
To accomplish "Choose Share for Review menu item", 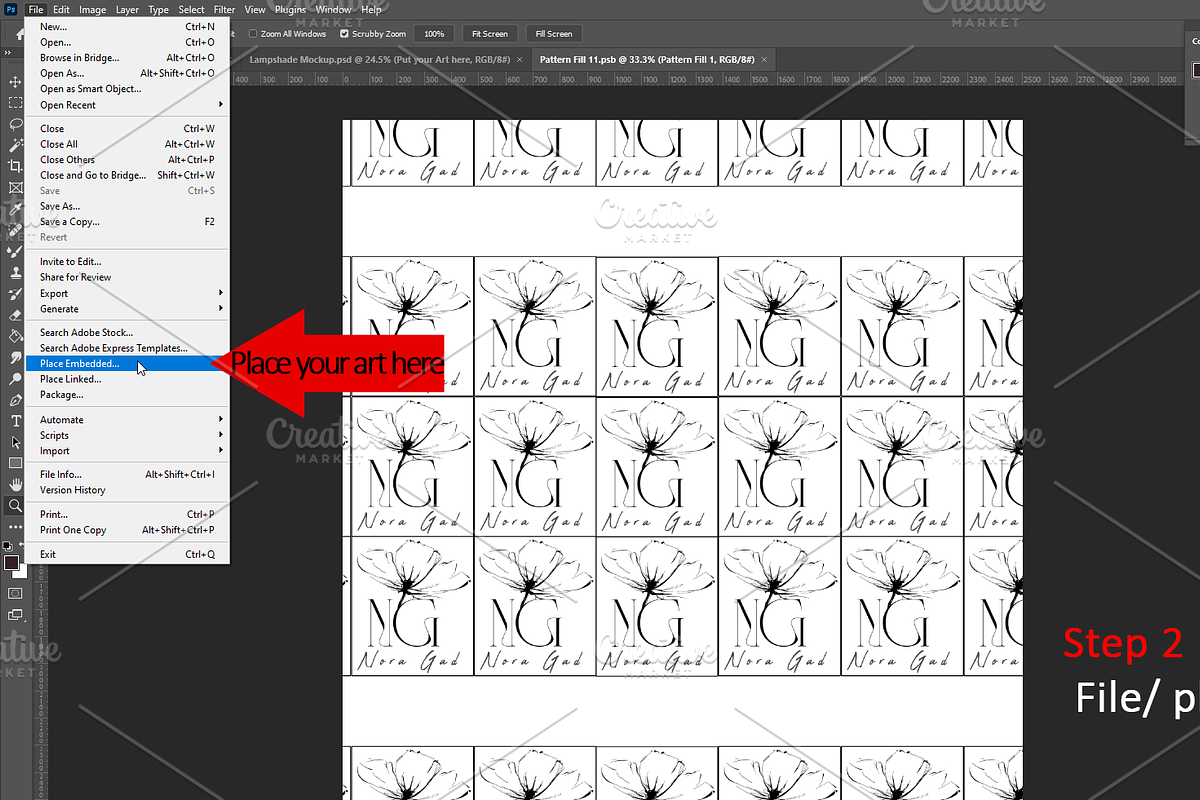I will tap(127, 278).
